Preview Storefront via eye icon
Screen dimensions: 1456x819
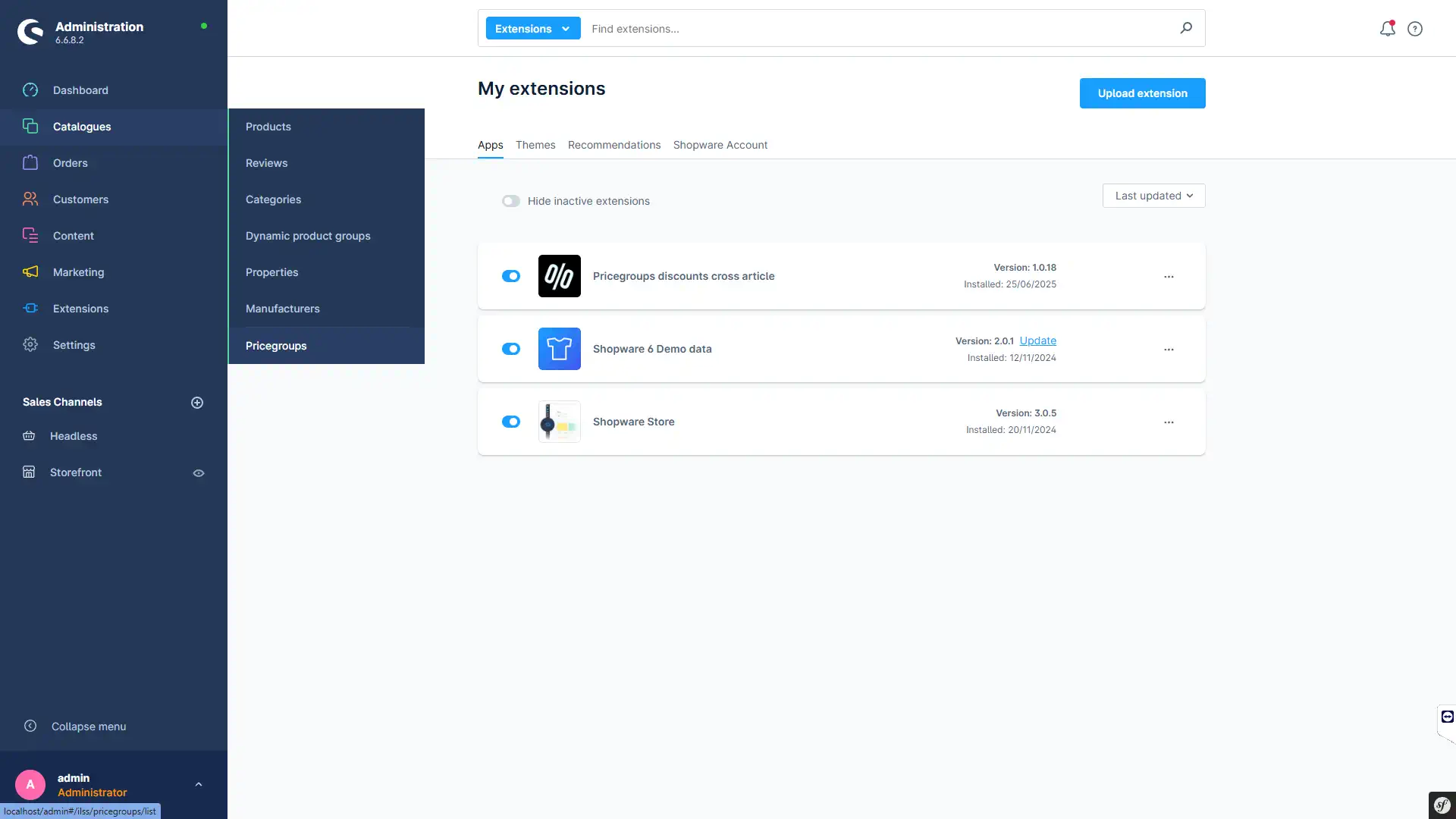point(199,473)
